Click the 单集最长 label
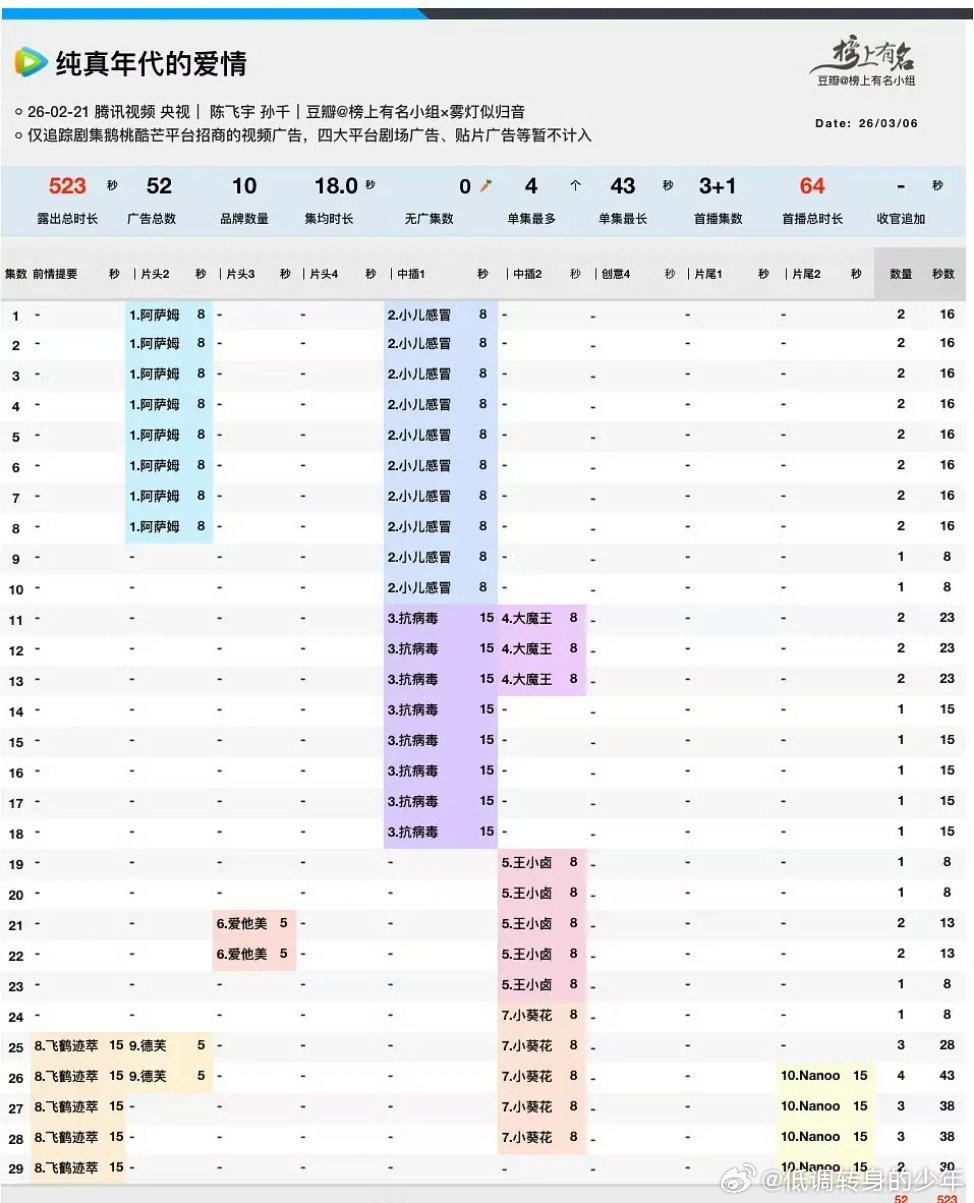Viewport: 974px width, 1203px height. tap(623, 218)
